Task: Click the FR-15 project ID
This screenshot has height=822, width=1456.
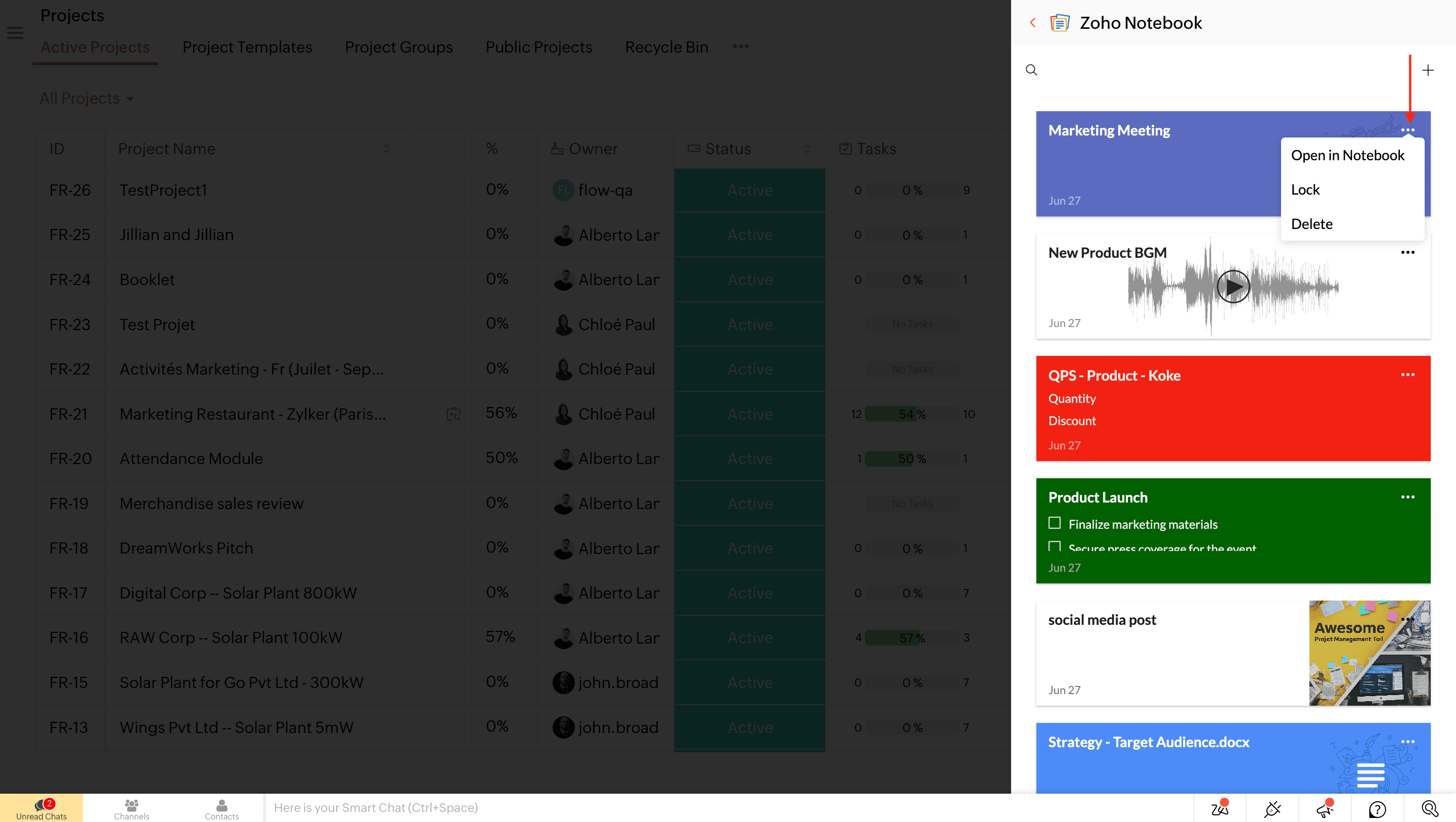Action: [68, 682]
